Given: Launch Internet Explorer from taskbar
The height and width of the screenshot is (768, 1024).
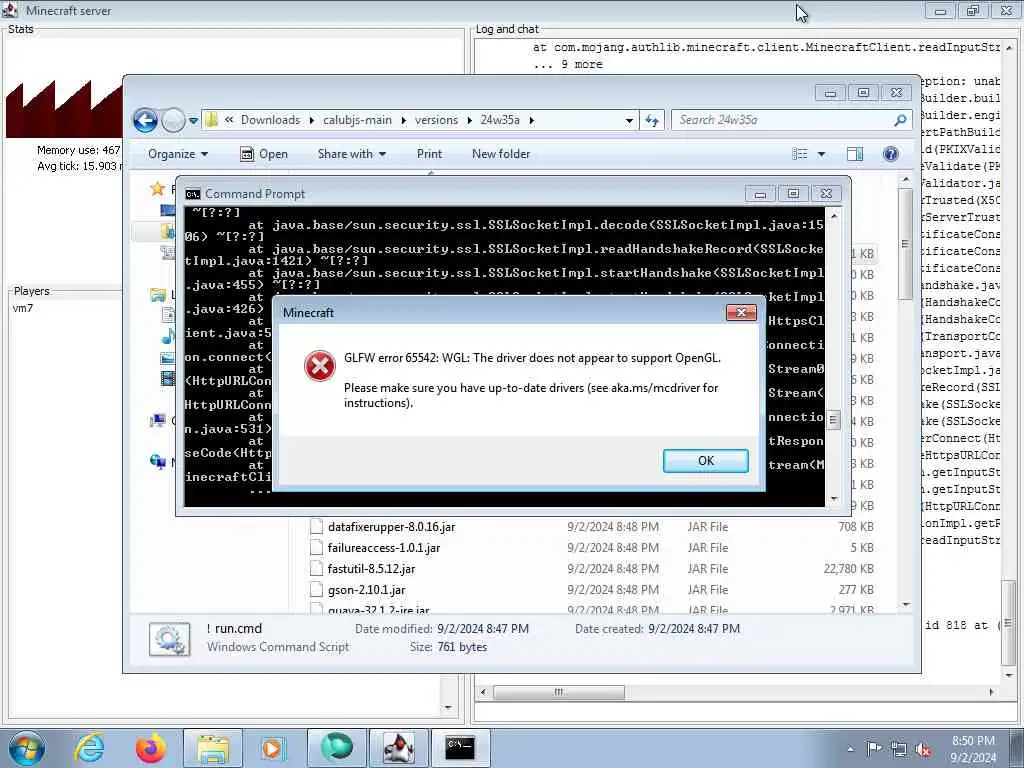Looking at the screenshot, I should click(89, 748).
